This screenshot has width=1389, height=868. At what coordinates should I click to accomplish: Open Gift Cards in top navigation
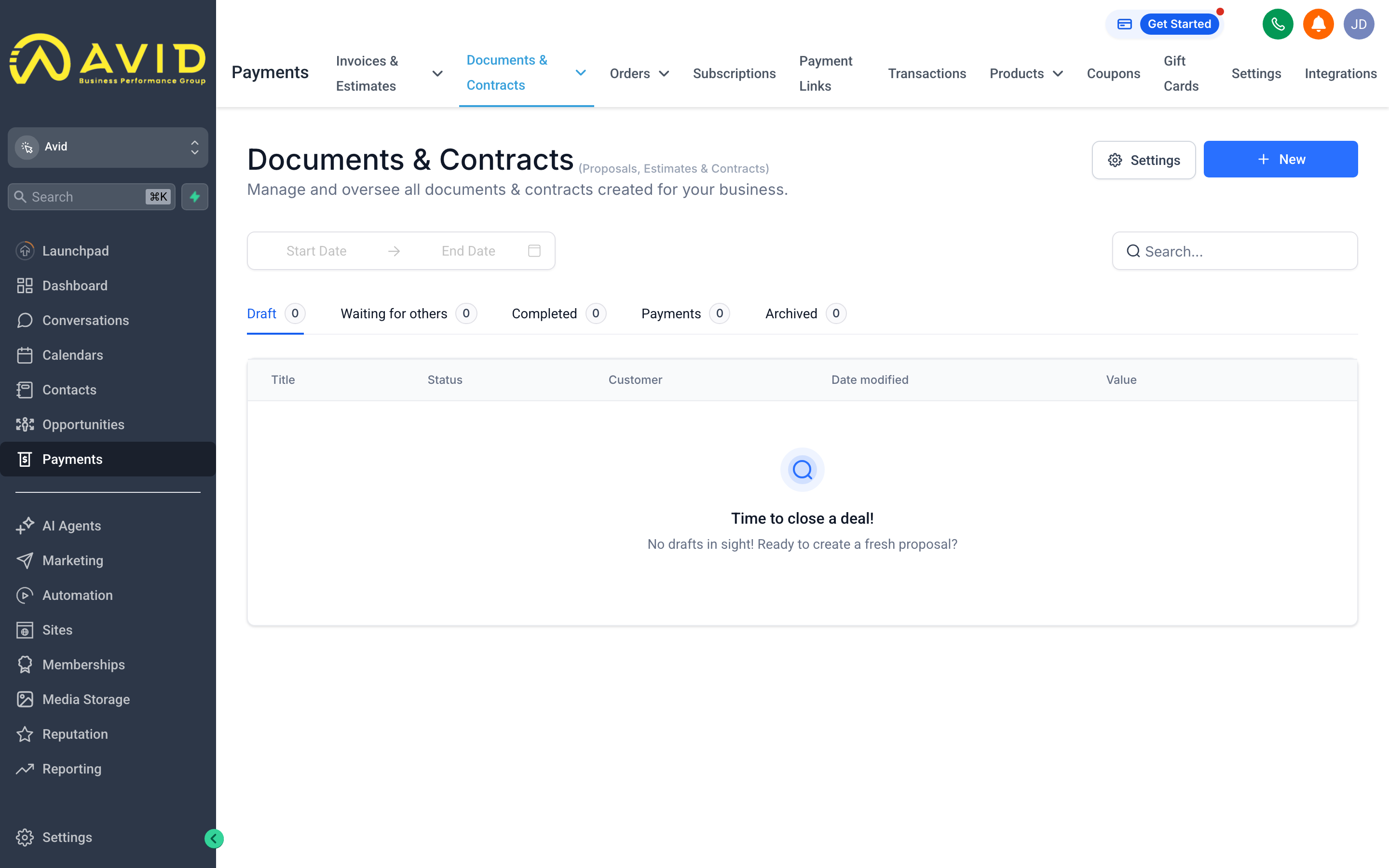point(1181,73)
